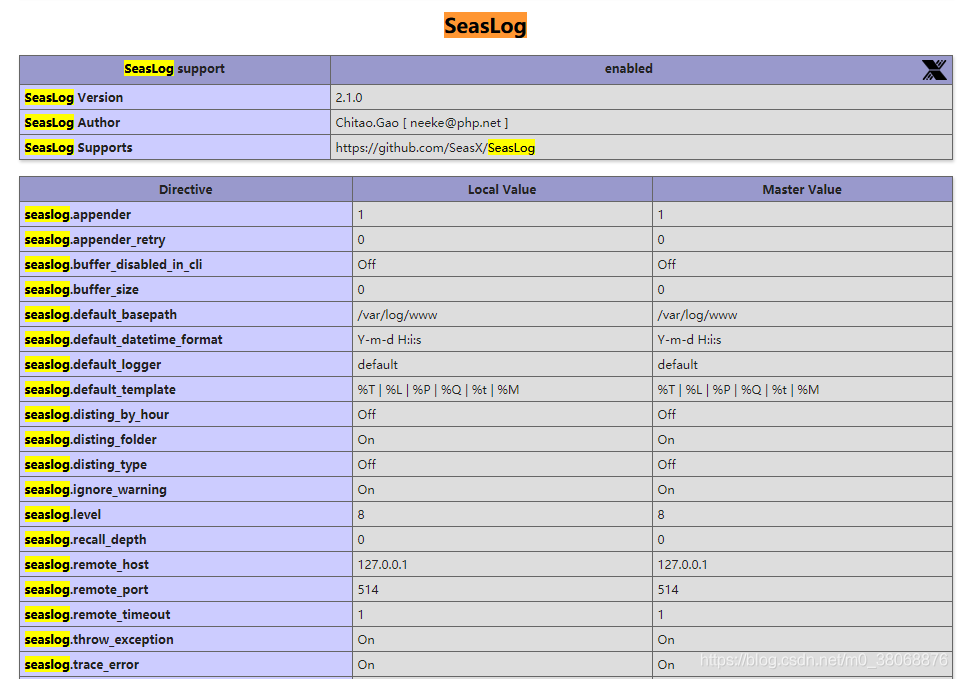Click the seaslog.disting_by_hour directive name
The height and width of the screenshot is (679, 958).
[x=97, y=415]
